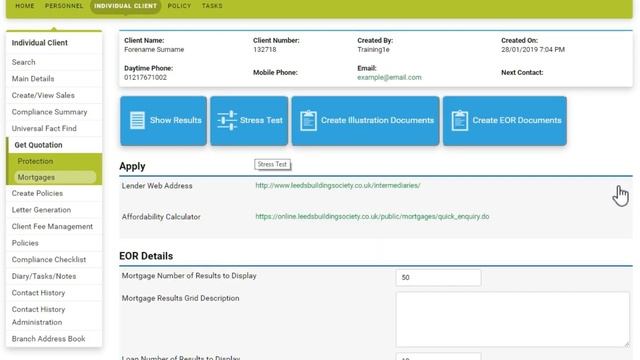
Task: Click the Individual Client sidebar heading
Action: (40, 42)
